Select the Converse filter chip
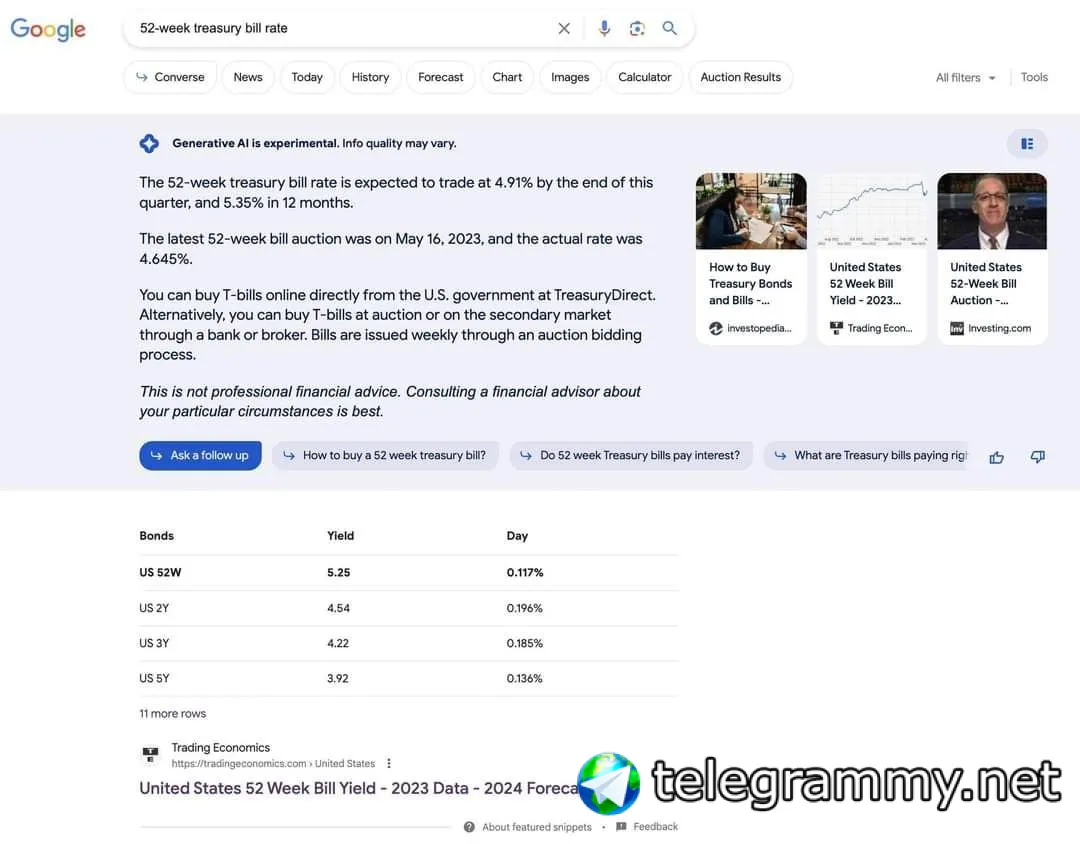Image resolution: width=1080 pixels, height=844 pixels. [x=170, y=77]
